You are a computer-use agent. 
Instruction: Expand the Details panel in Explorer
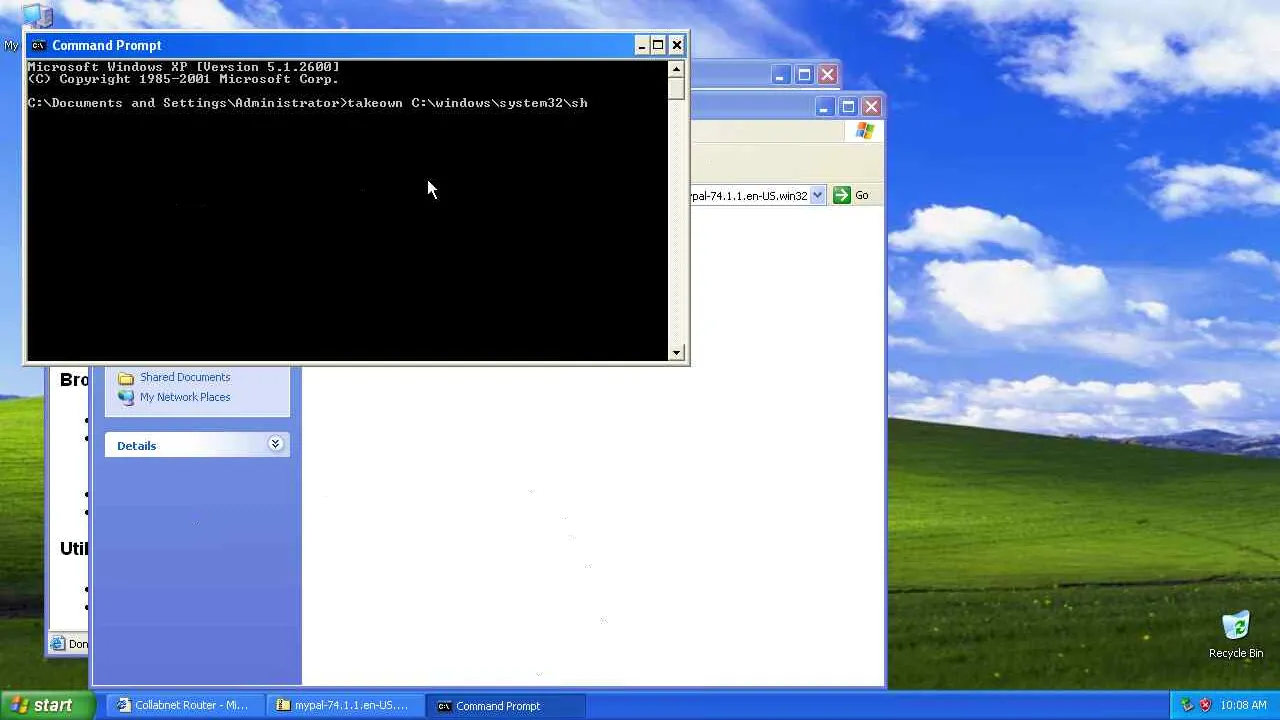point(276,444)
